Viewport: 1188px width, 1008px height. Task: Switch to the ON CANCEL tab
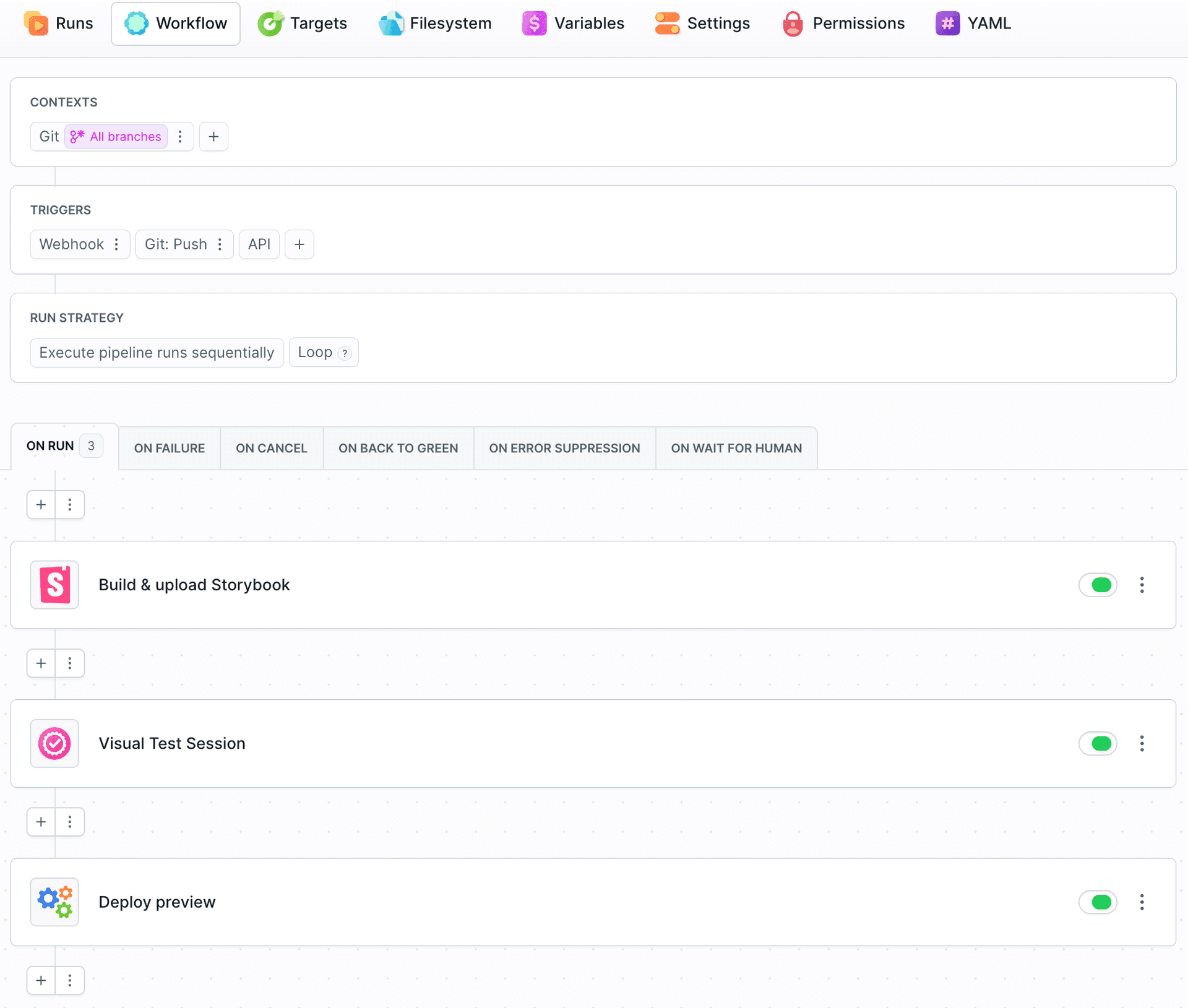pyautogui.click(x=272, y=448)
